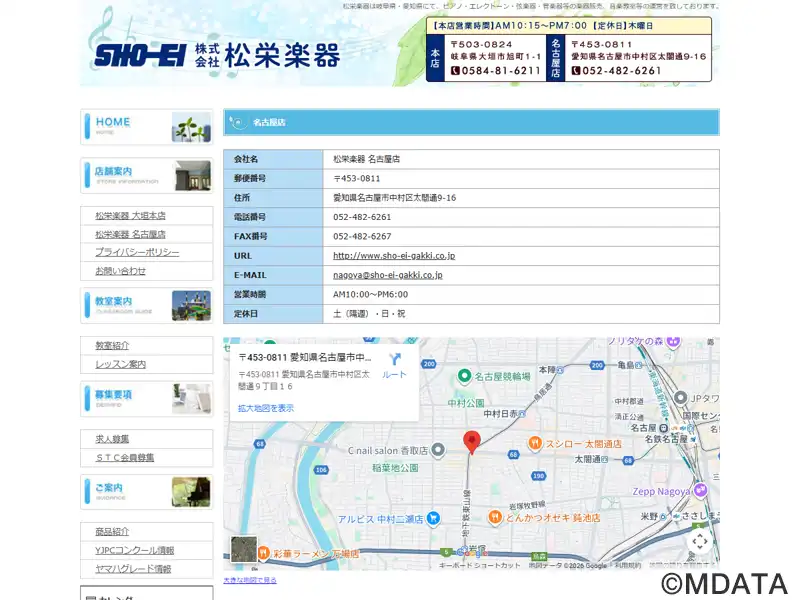Open the 松栄楽器 大垣本店 link

point(131,216)
